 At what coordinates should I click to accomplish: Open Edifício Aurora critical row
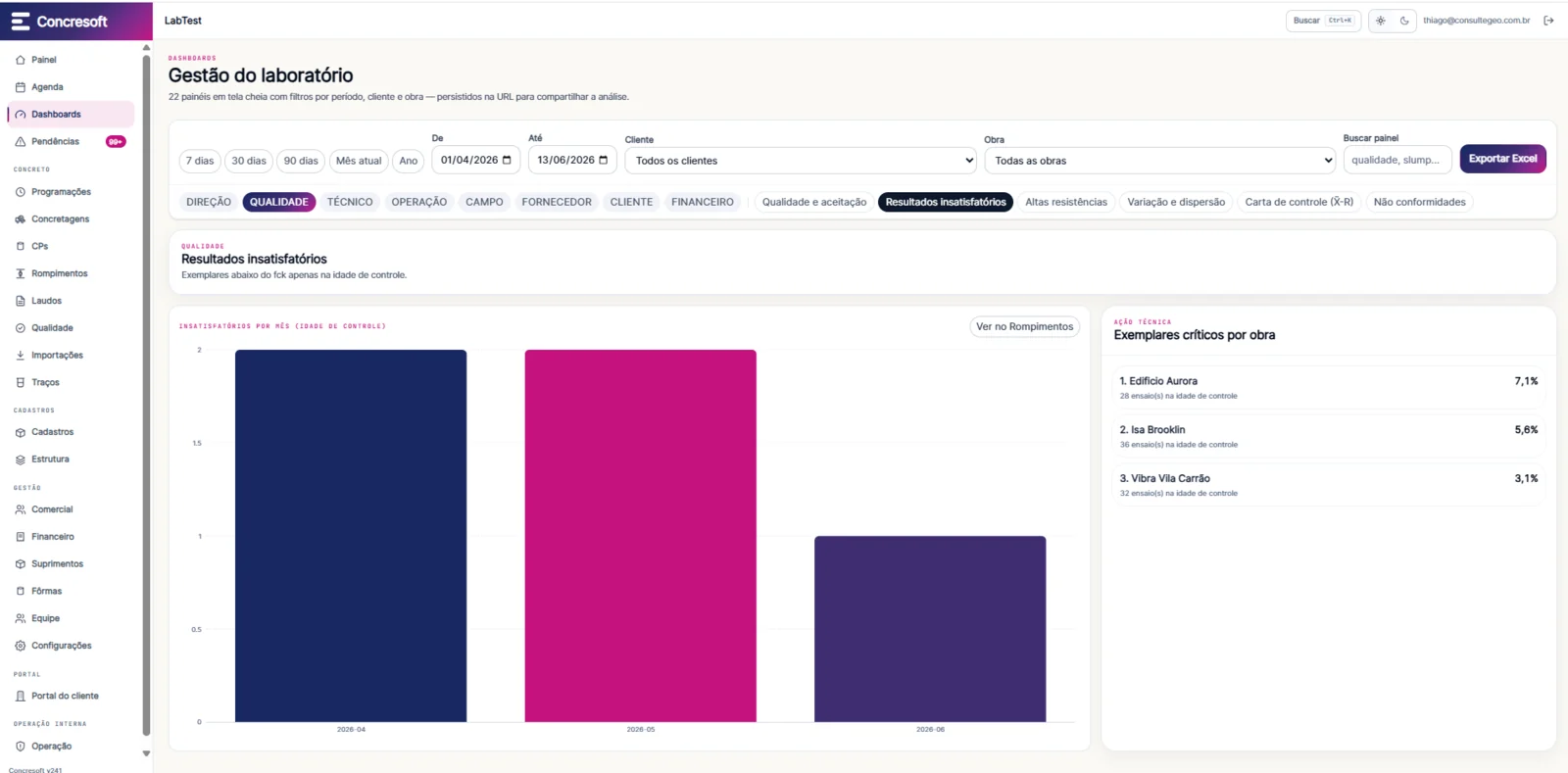[1329, 388]
